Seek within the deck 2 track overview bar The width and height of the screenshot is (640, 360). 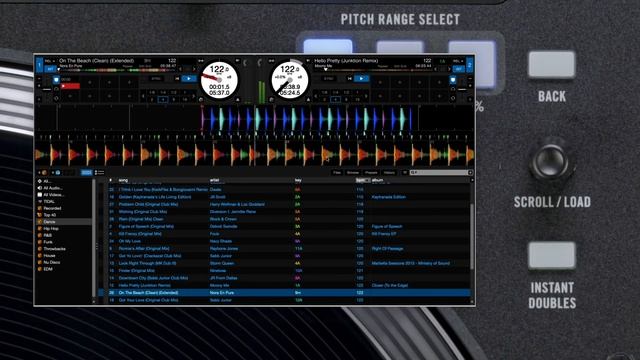click(372, 71)
